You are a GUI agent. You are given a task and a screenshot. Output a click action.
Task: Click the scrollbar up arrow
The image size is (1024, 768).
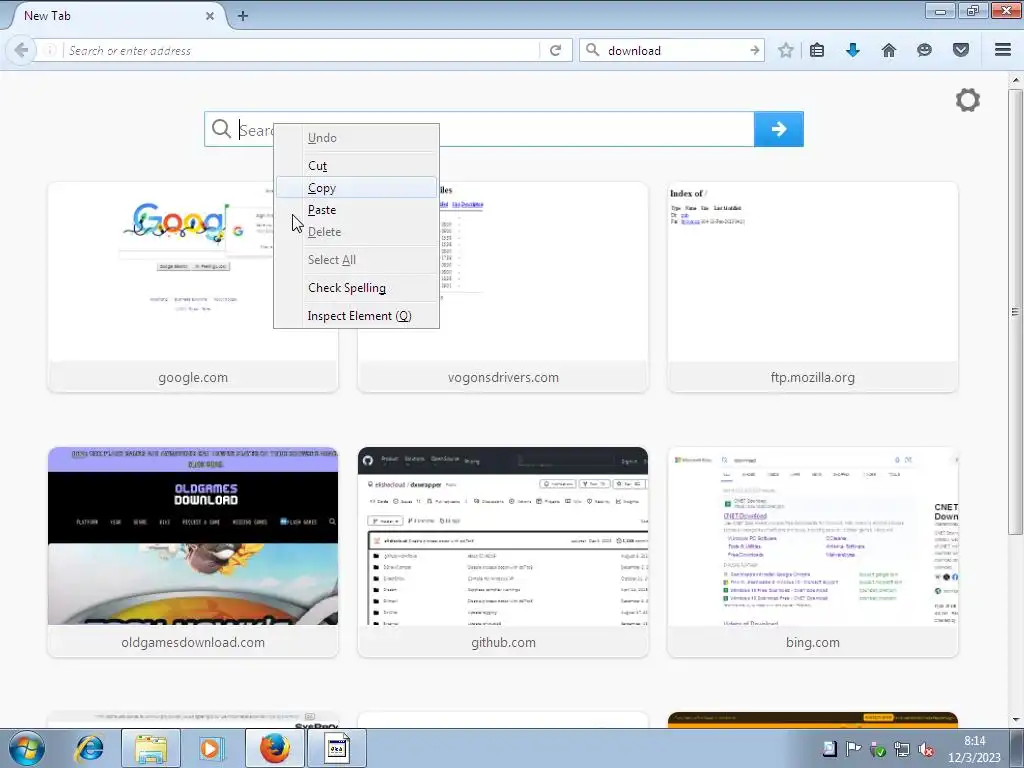[1015, 80]
